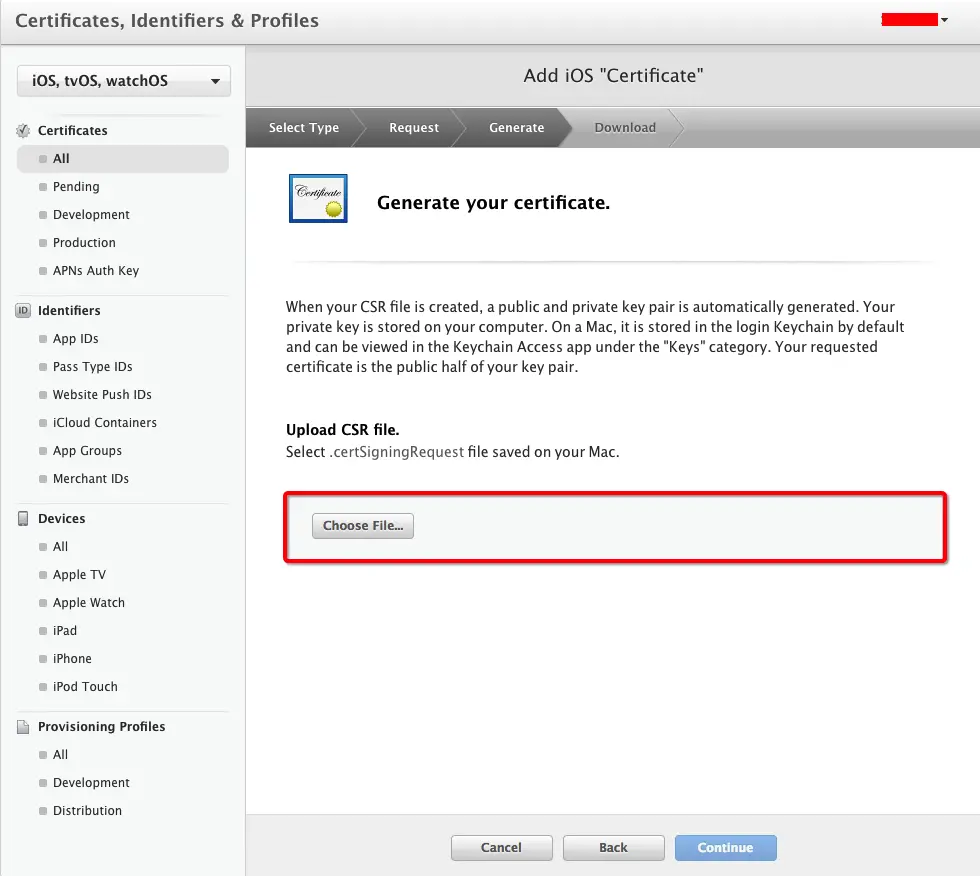Go to the Request step
This screenshot has width=980, height=876.
[414, 127]
